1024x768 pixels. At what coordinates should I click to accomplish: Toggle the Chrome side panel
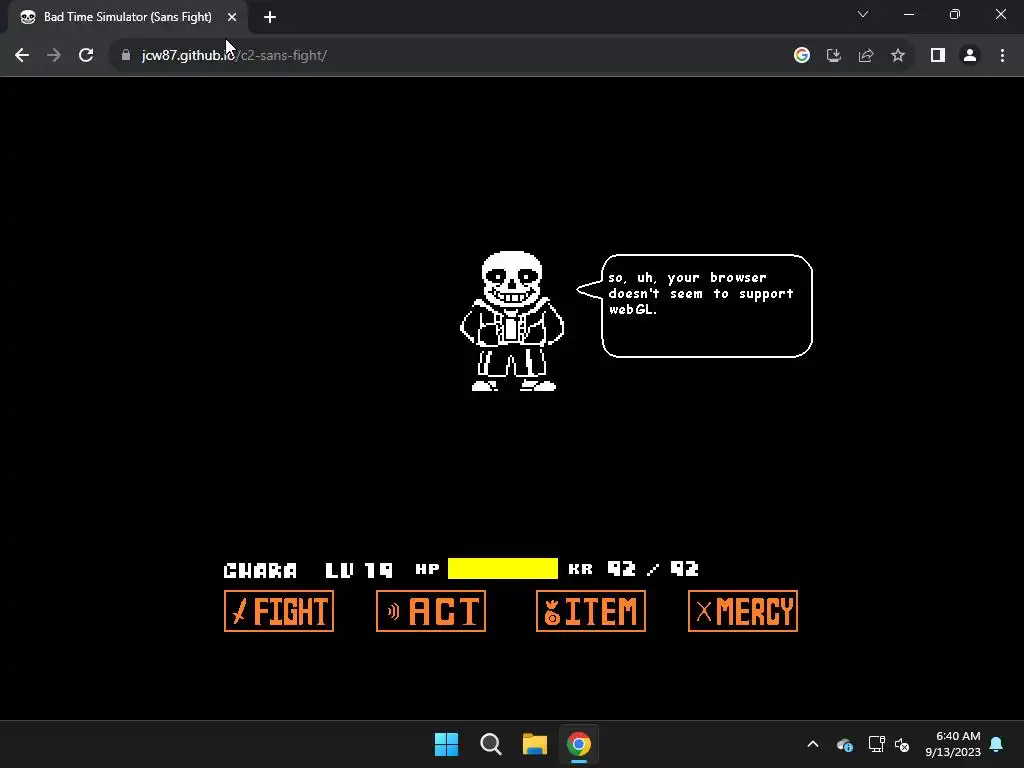click(938, 56)
